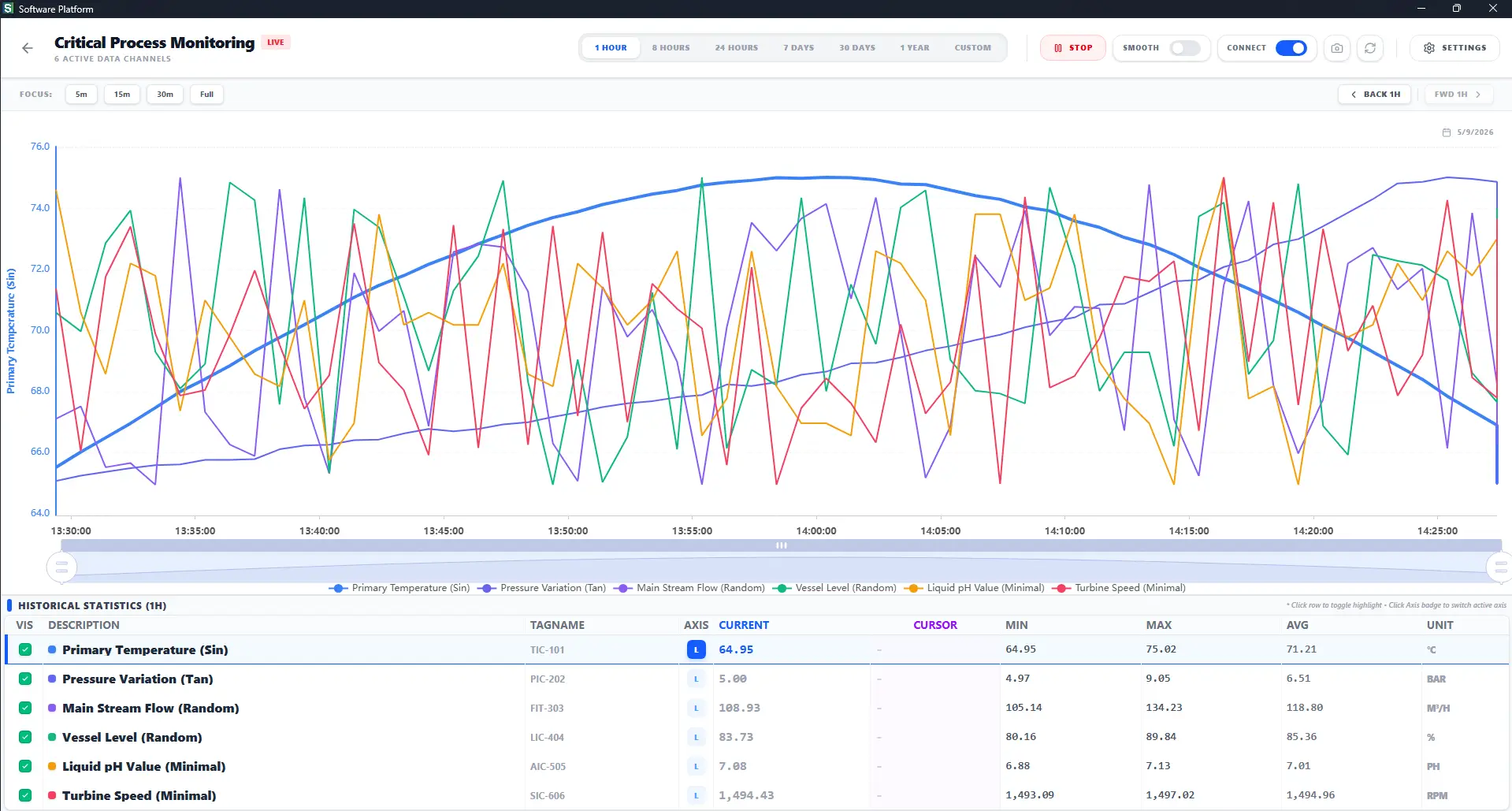Click axis badge for Main Stream Flow
The height and width of the screenshot is (811, 1512).
(x=696, y=708)
